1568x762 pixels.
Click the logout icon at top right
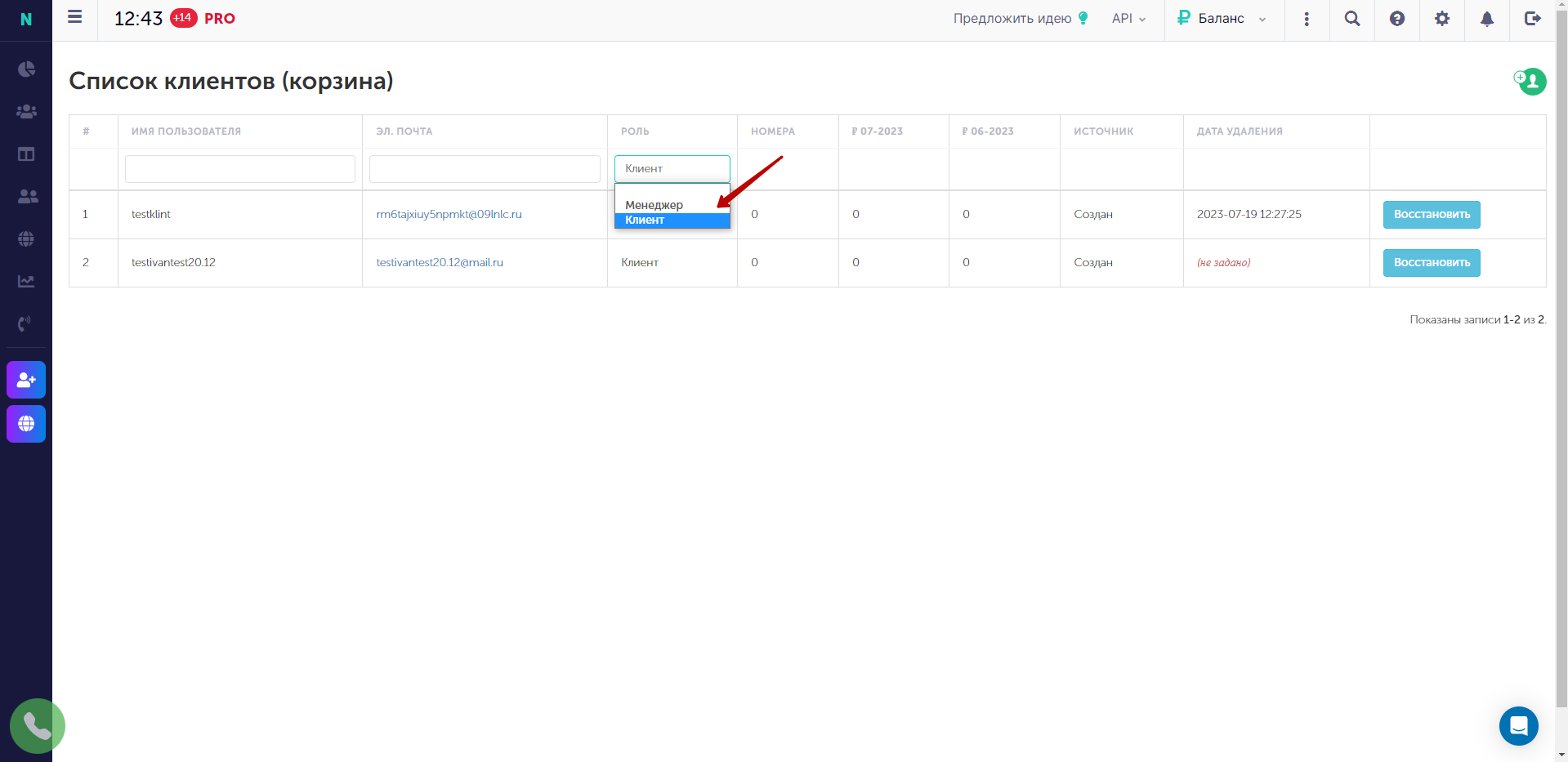click(1532, 19)
